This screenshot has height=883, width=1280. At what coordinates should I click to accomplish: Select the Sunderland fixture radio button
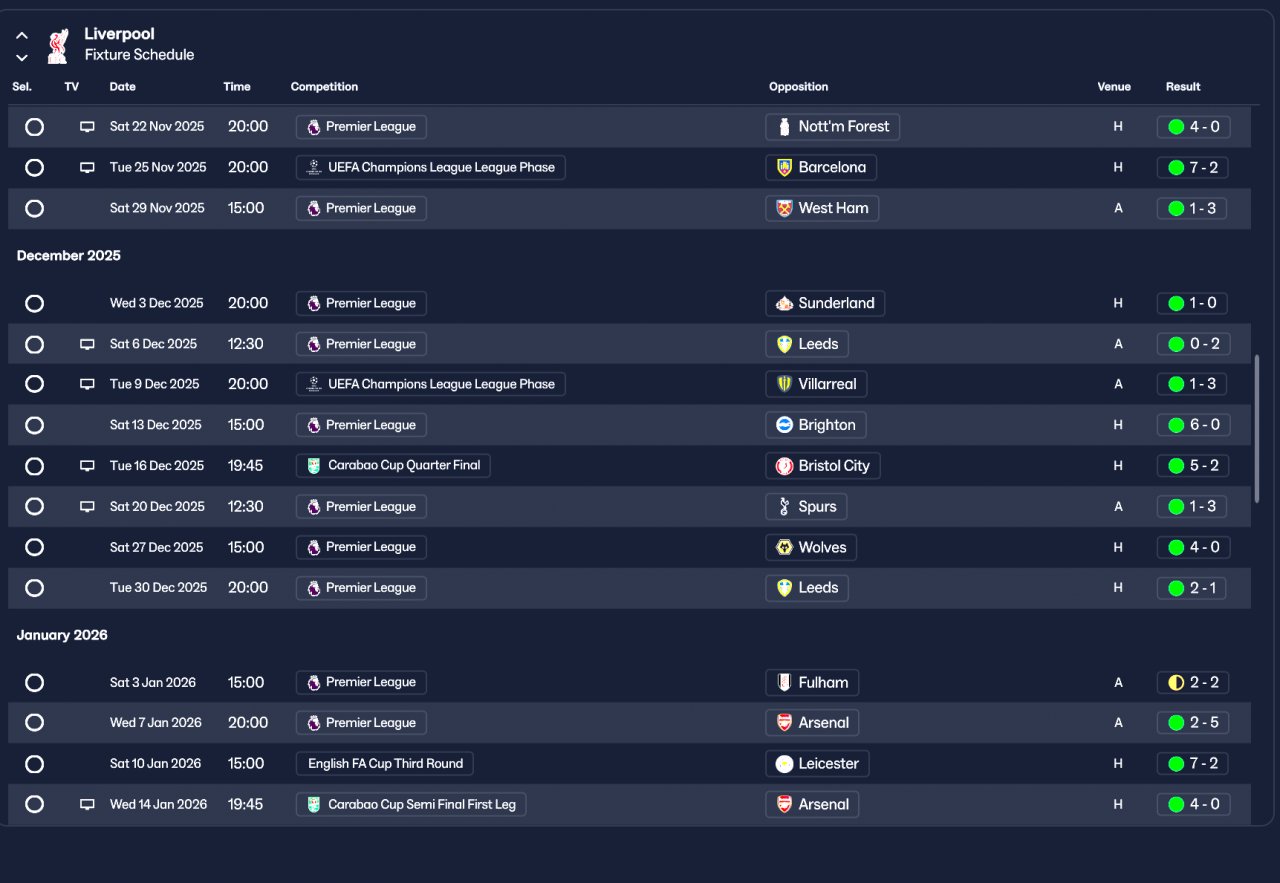(x=34, y=303)
